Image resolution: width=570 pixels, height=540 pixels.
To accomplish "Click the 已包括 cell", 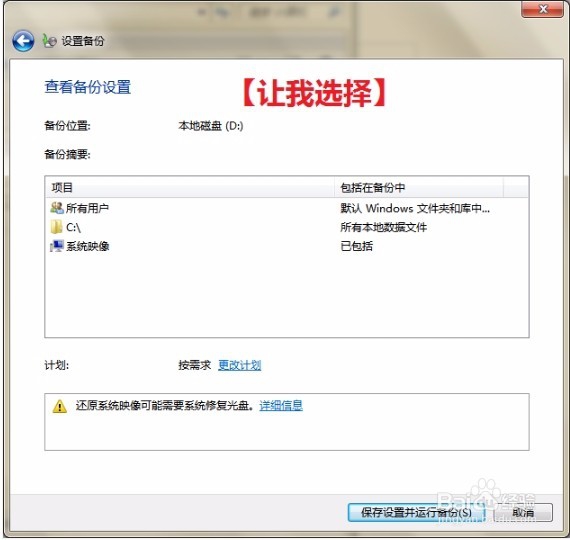I will [x=356, y=246].
